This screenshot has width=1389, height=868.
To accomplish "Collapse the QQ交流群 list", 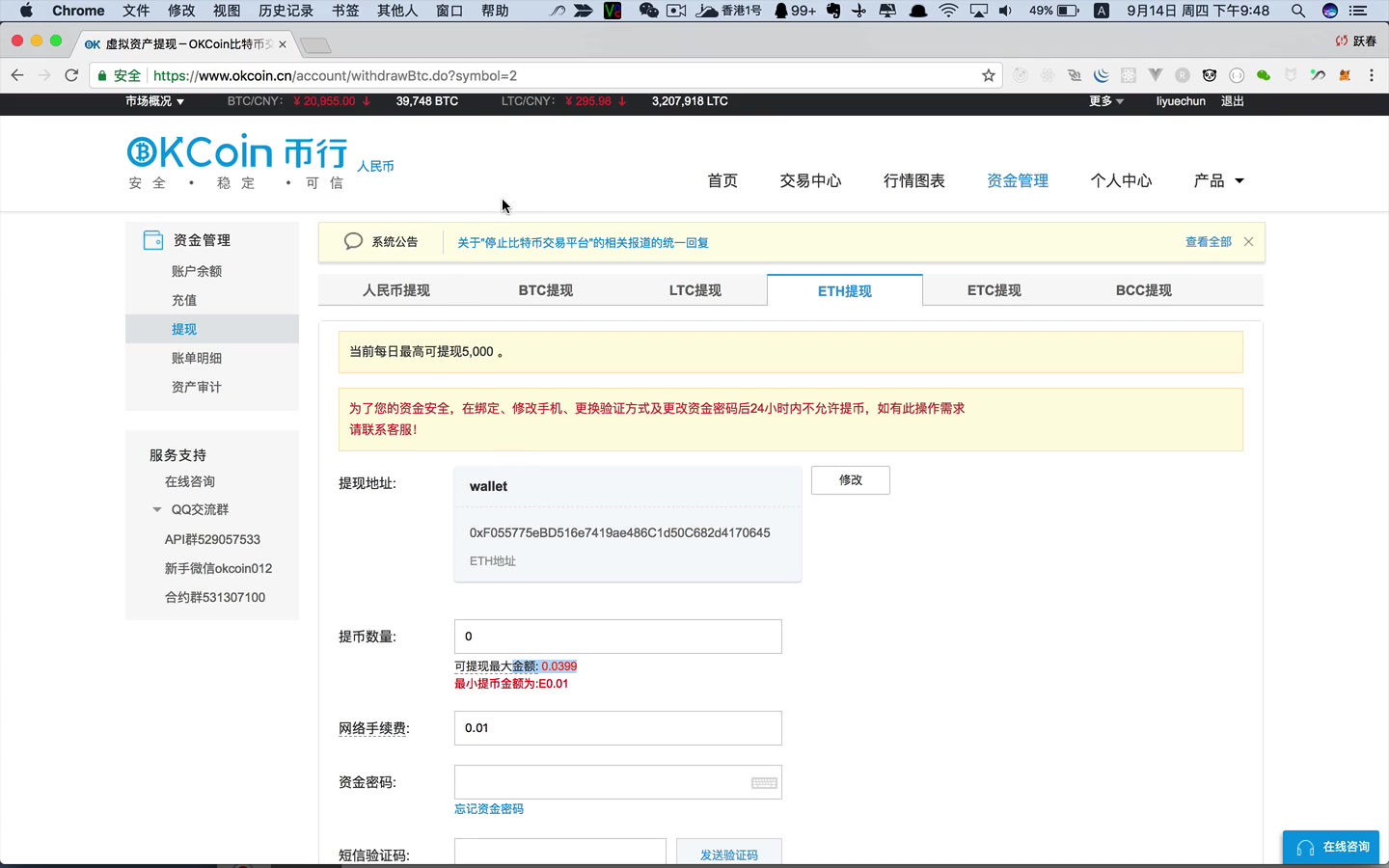I will 157,509.
